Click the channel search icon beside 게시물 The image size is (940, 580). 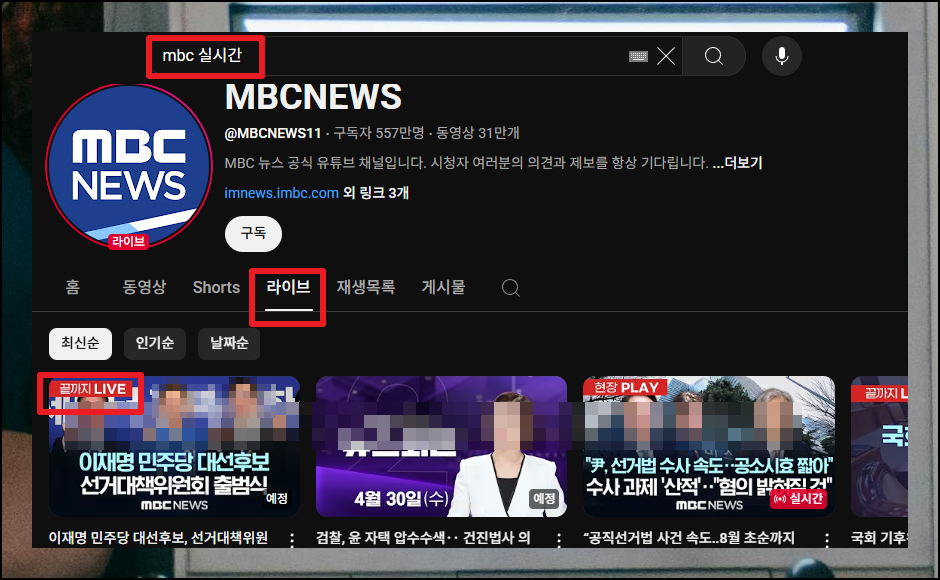(510, 288)
